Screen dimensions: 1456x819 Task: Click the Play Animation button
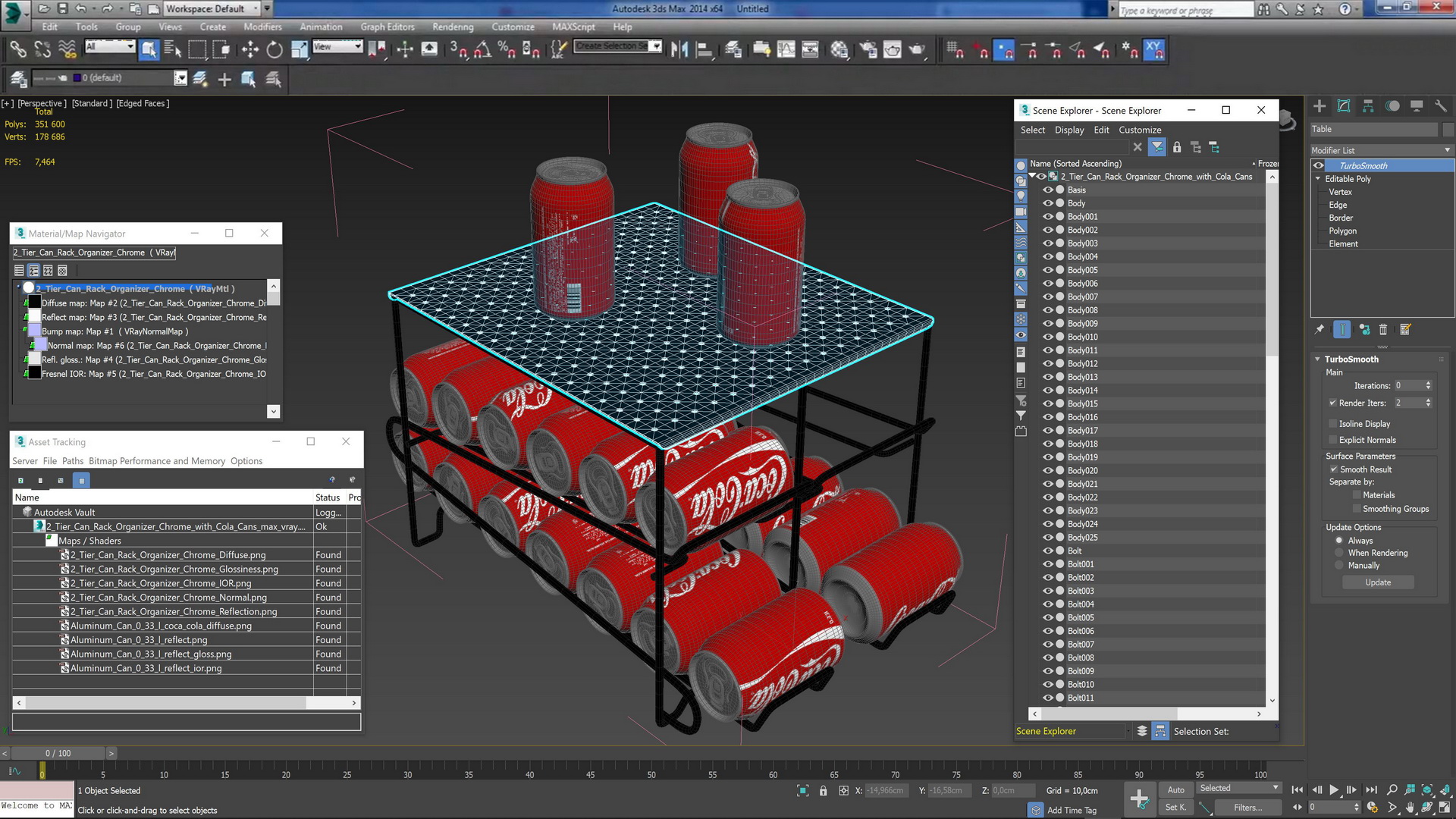coord(1334,790)
